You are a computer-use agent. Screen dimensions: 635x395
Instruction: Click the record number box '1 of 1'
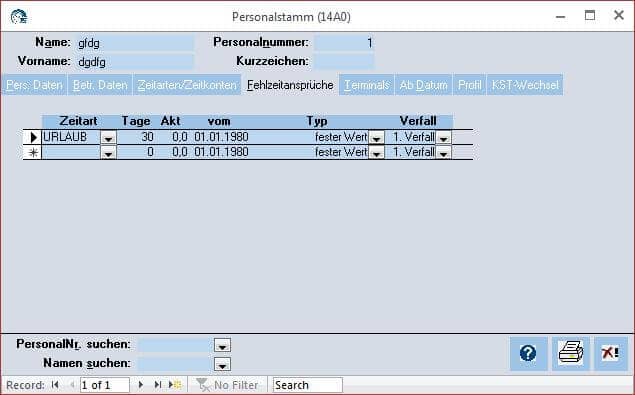tap(104, 385)
